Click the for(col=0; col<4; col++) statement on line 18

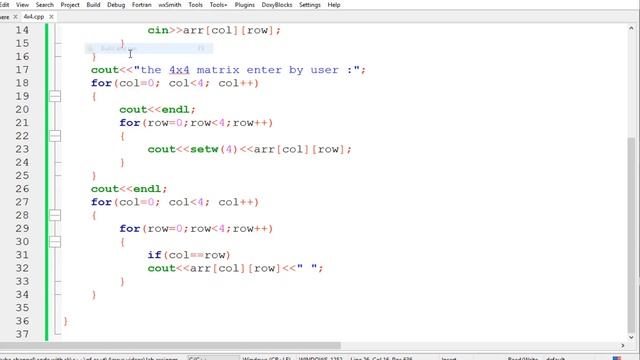[175, 83]
